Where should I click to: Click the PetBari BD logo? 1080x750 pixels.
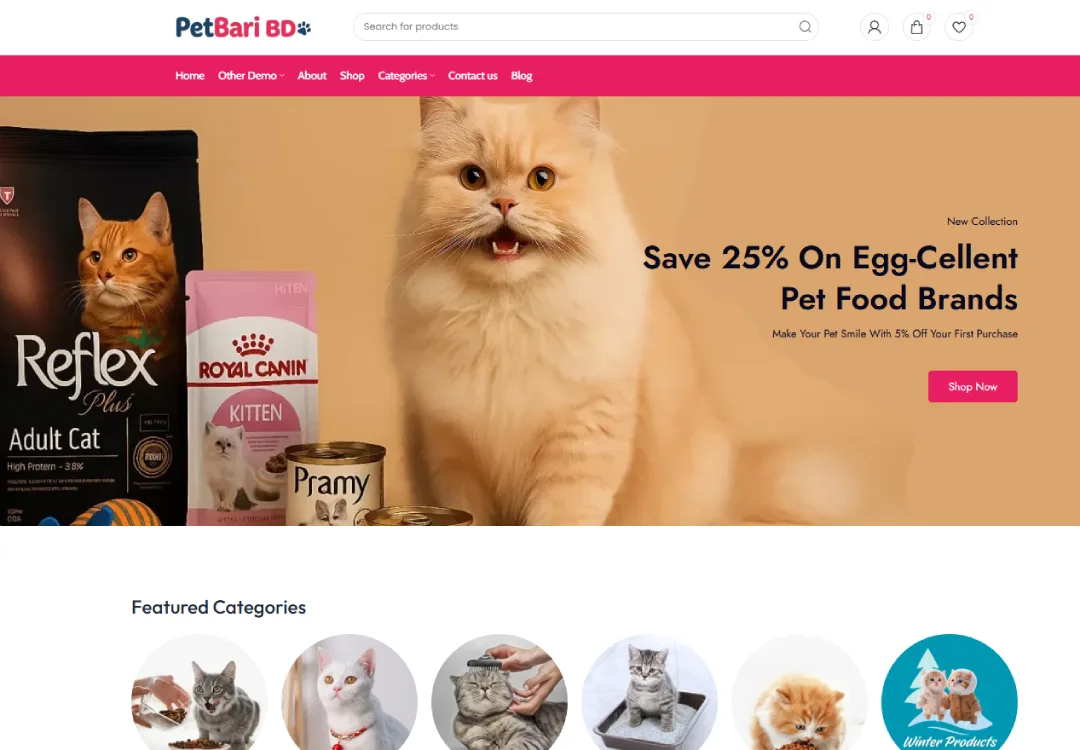click(242, 27)
